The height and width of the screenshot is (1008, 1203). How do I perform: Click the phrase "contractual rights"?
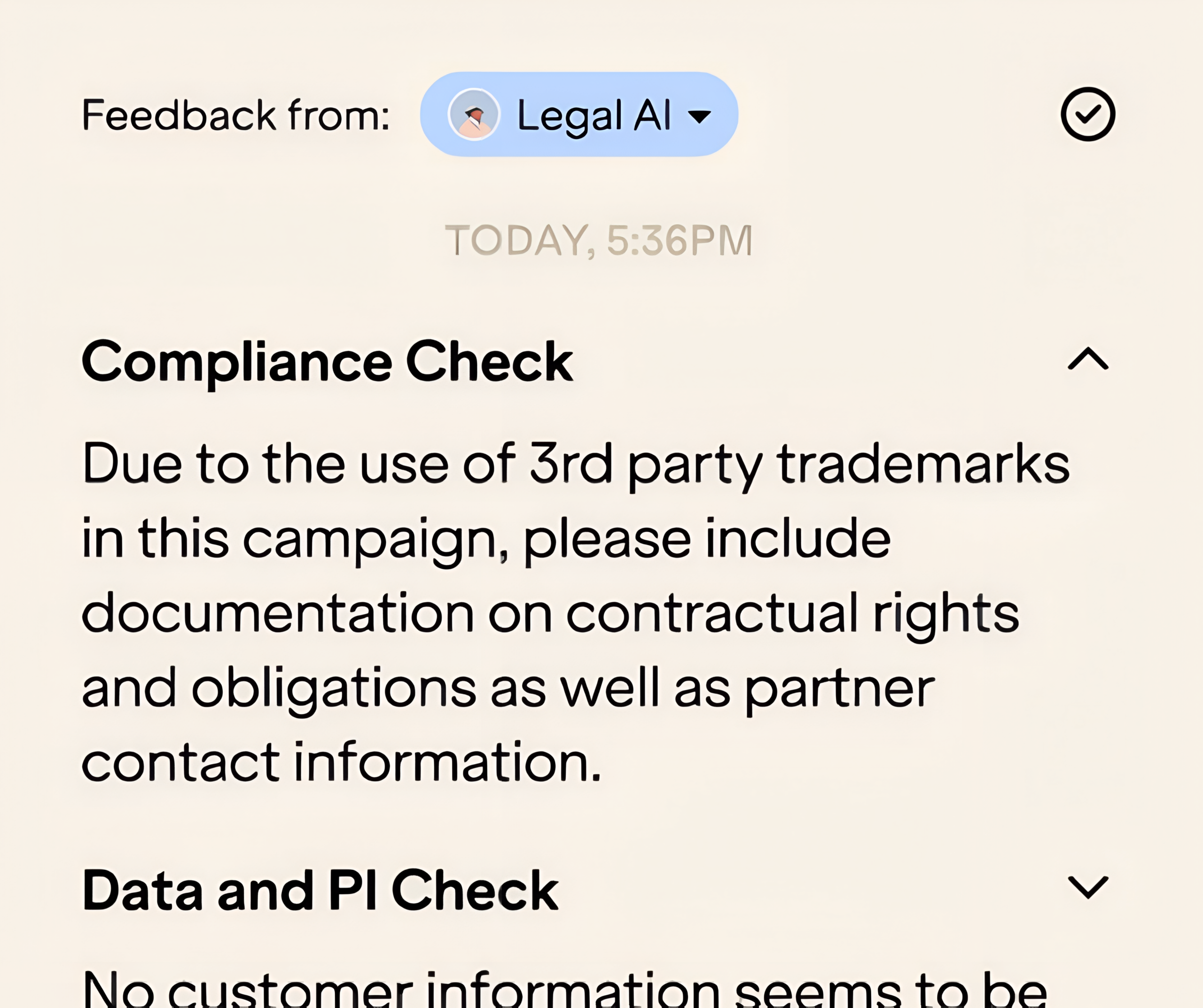tap(792, 613)
